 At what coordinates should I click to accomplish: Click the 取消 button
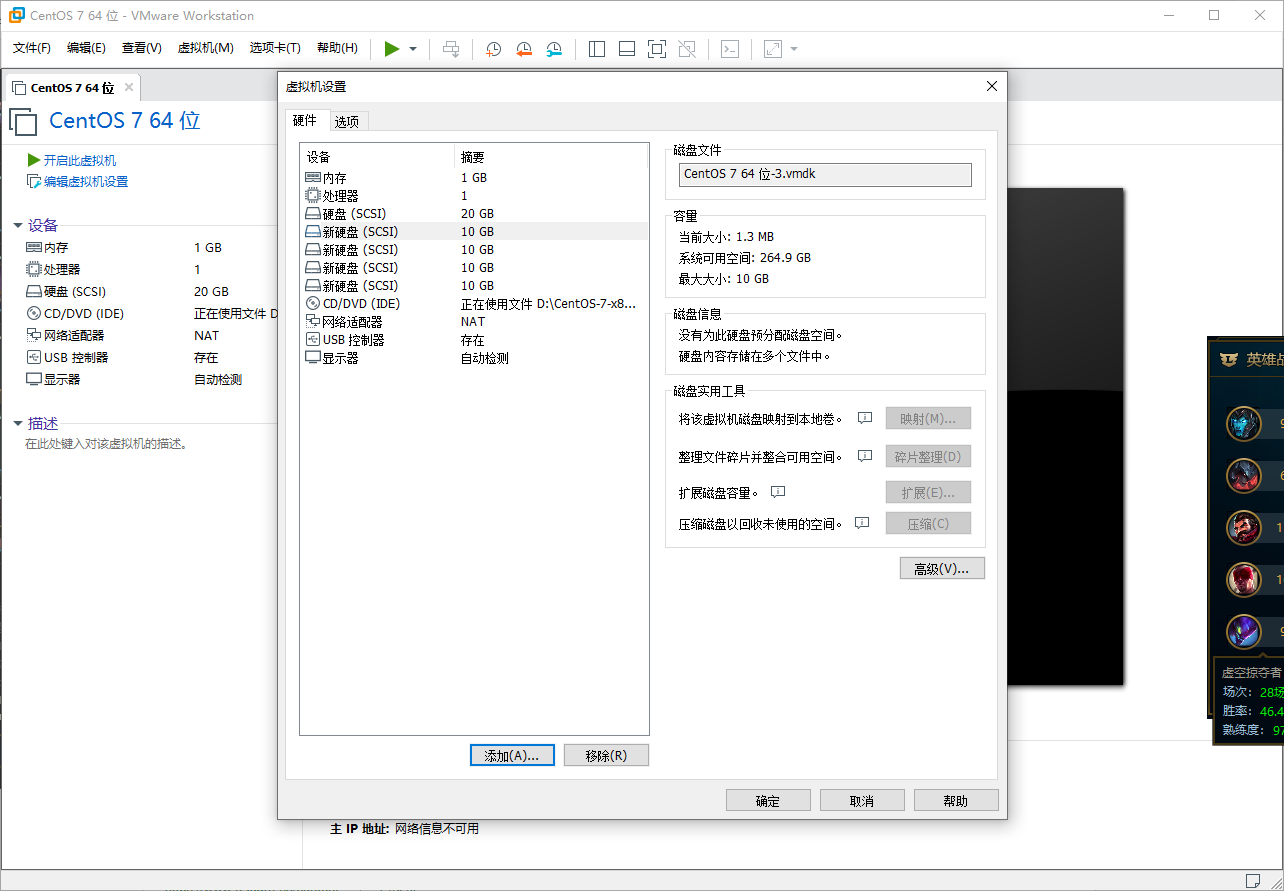(862, 800)
